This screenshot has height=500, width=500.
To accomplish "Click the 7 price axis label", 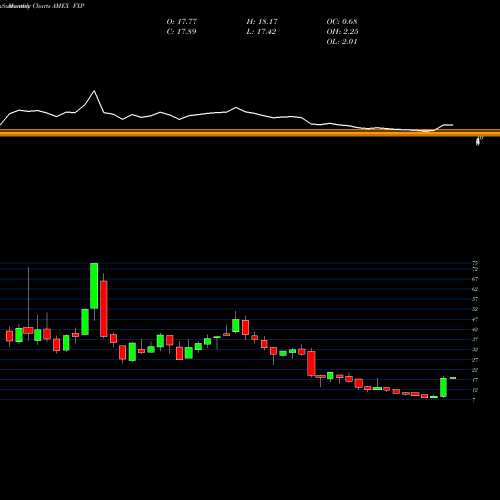I will click(474, 400).
